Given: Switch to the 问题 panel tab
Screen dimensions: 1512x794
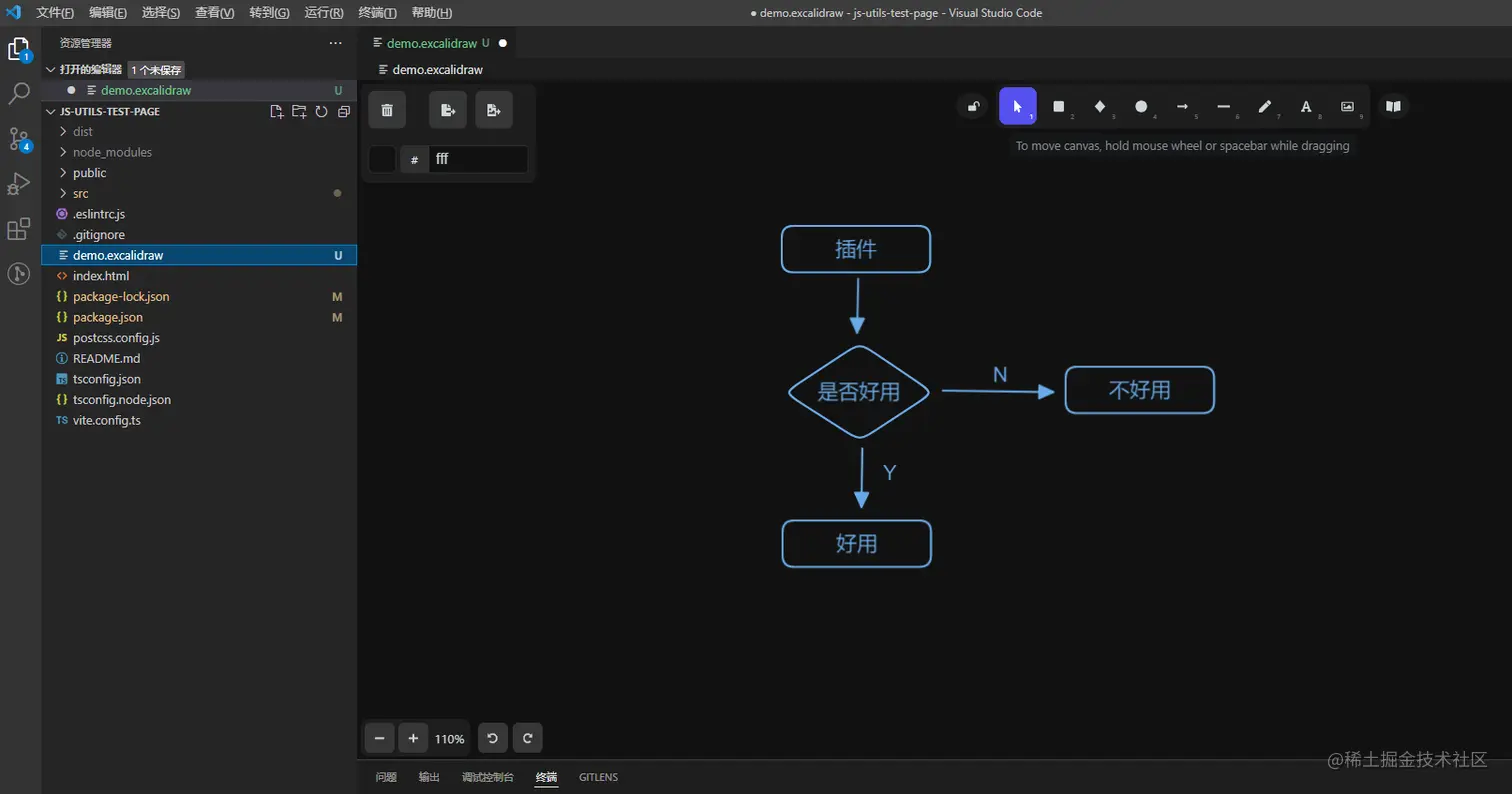Looking at the screenshot, I should [386, 777].
